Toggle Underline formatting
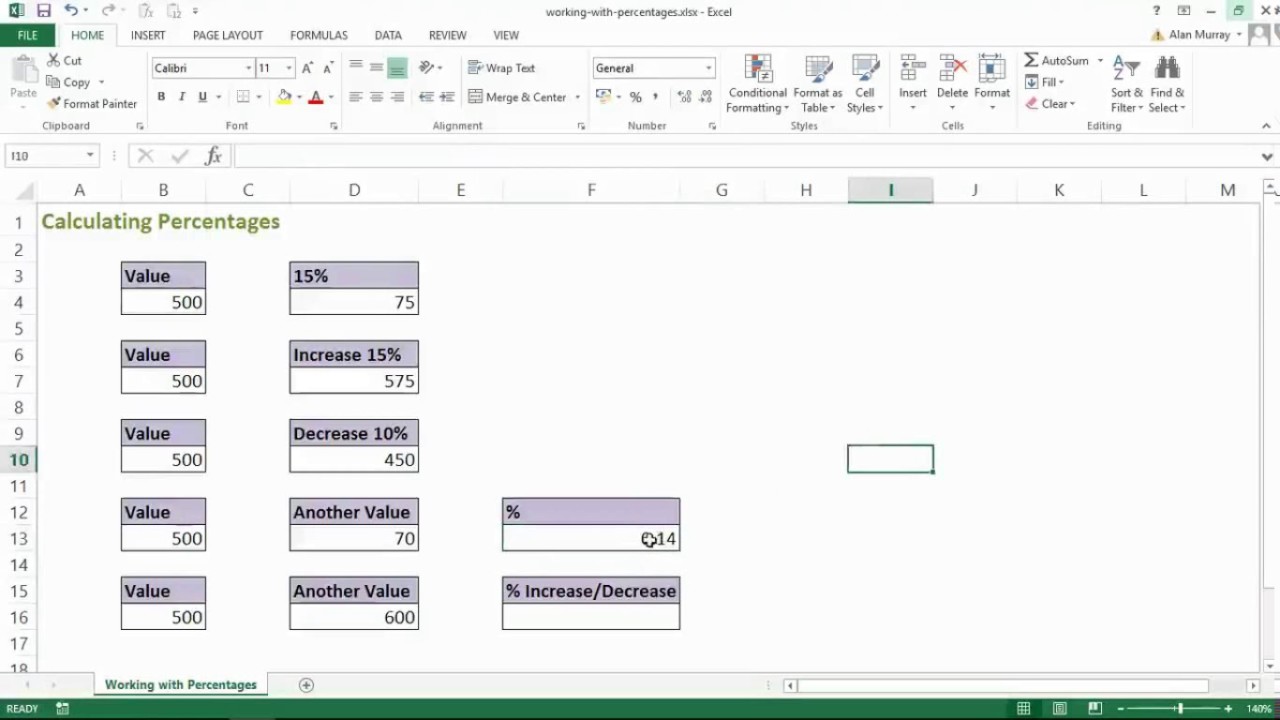The image size is (1280, 720). click(202, 97)
